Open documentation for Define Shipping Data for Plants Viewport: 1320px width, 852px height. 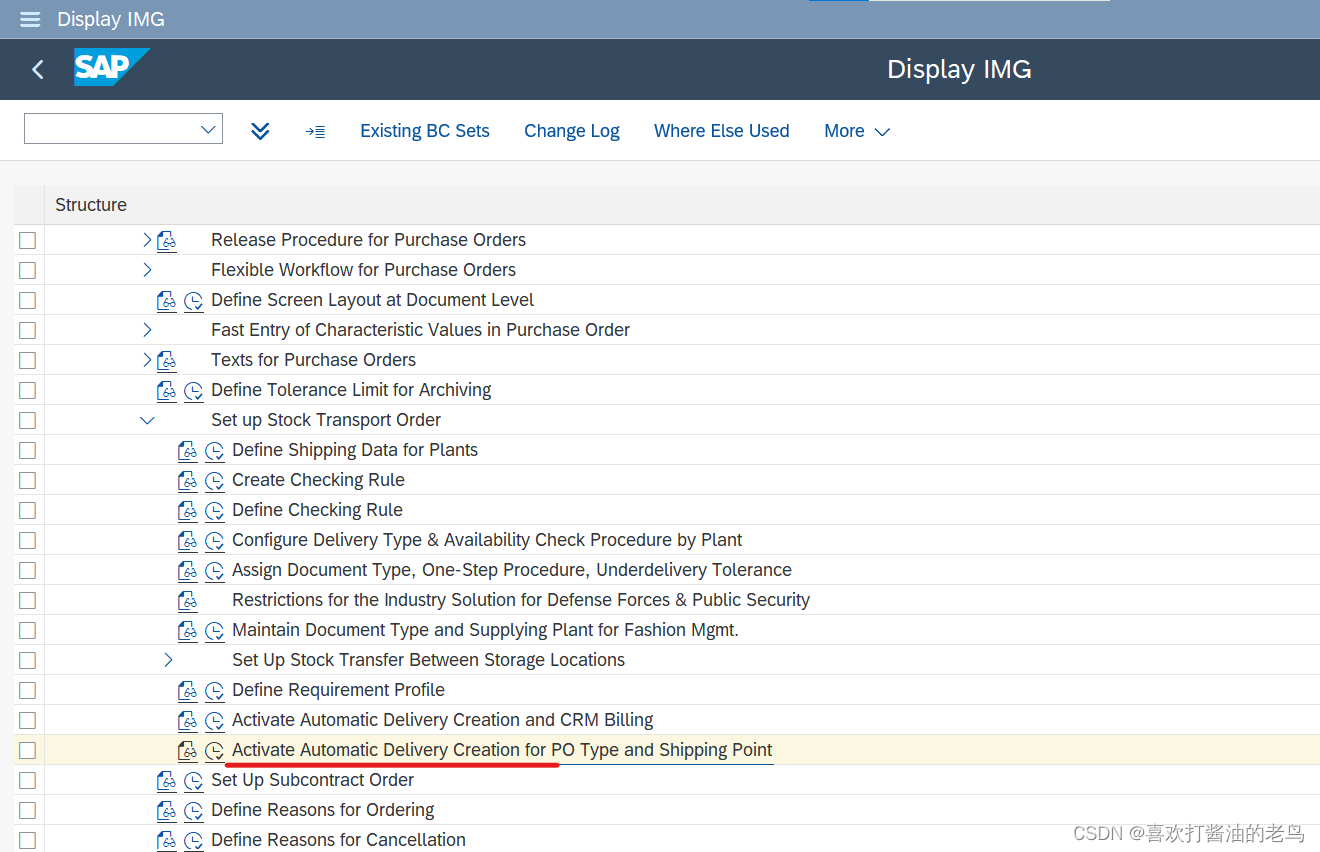(188, 450)
